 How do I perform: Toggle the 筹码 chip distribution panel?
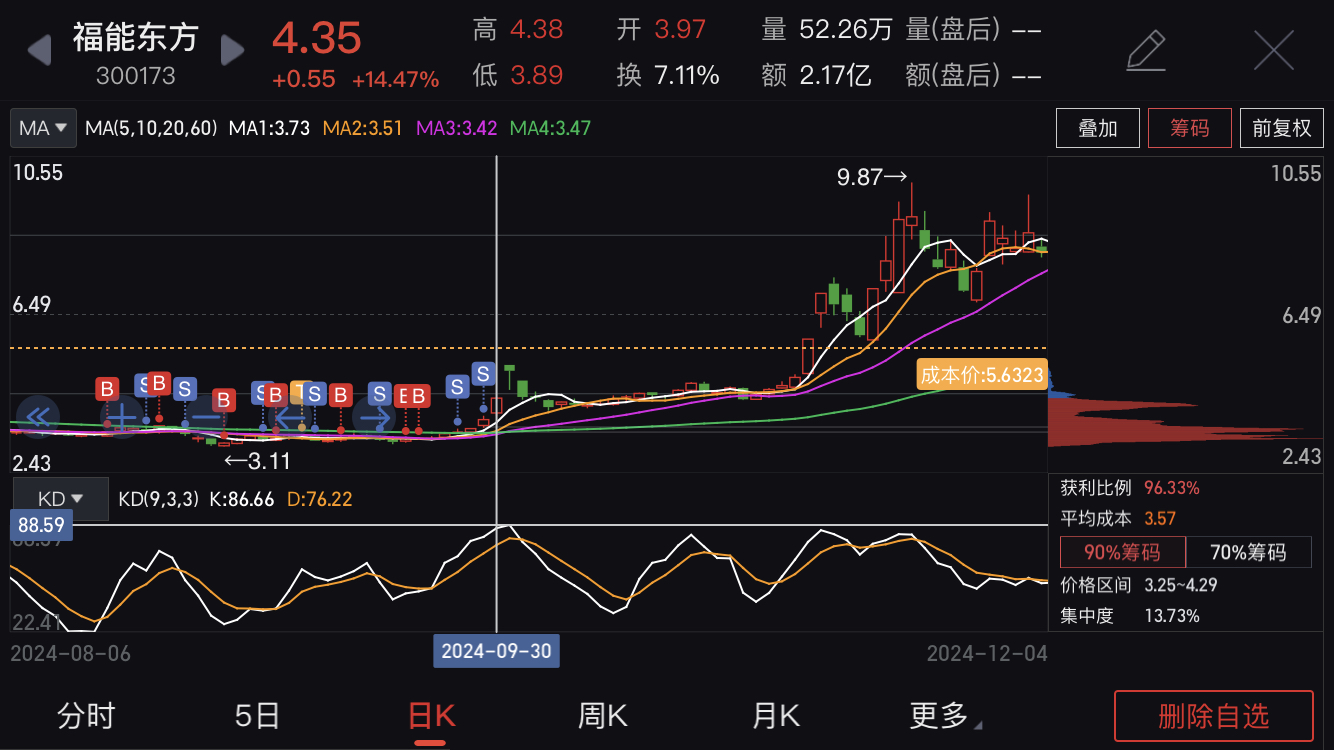point(1189,128)
